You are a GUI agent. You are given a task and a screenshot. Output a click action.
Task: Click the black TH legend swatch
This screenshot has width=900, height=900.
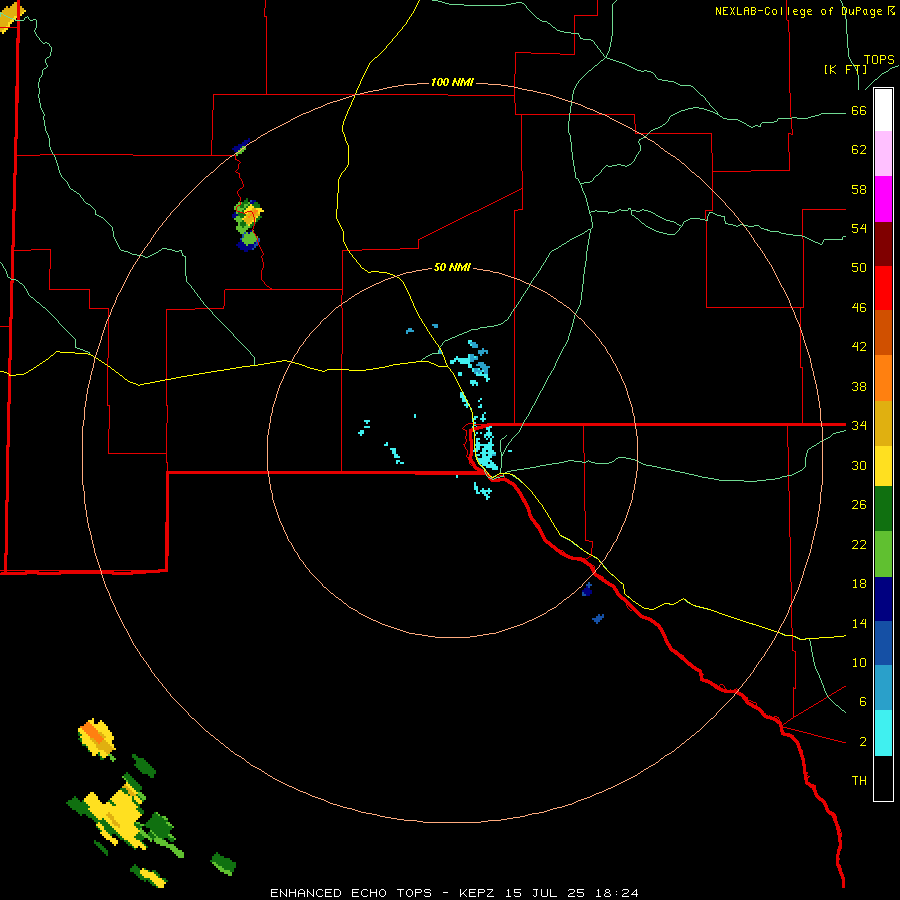tap(883, 778)
